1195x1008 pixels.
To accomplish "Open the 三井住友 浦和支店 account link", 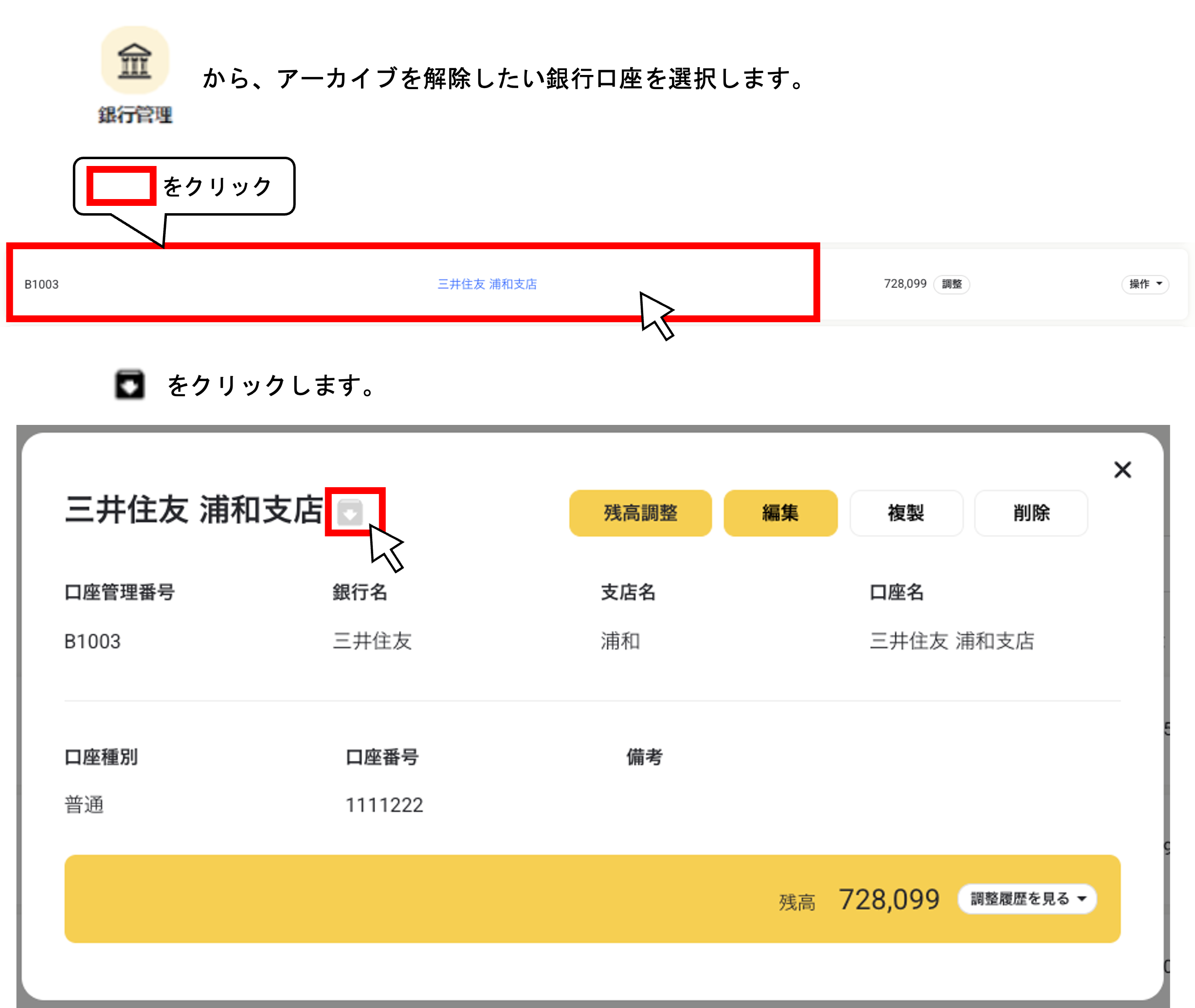I will tap(488, 284).
